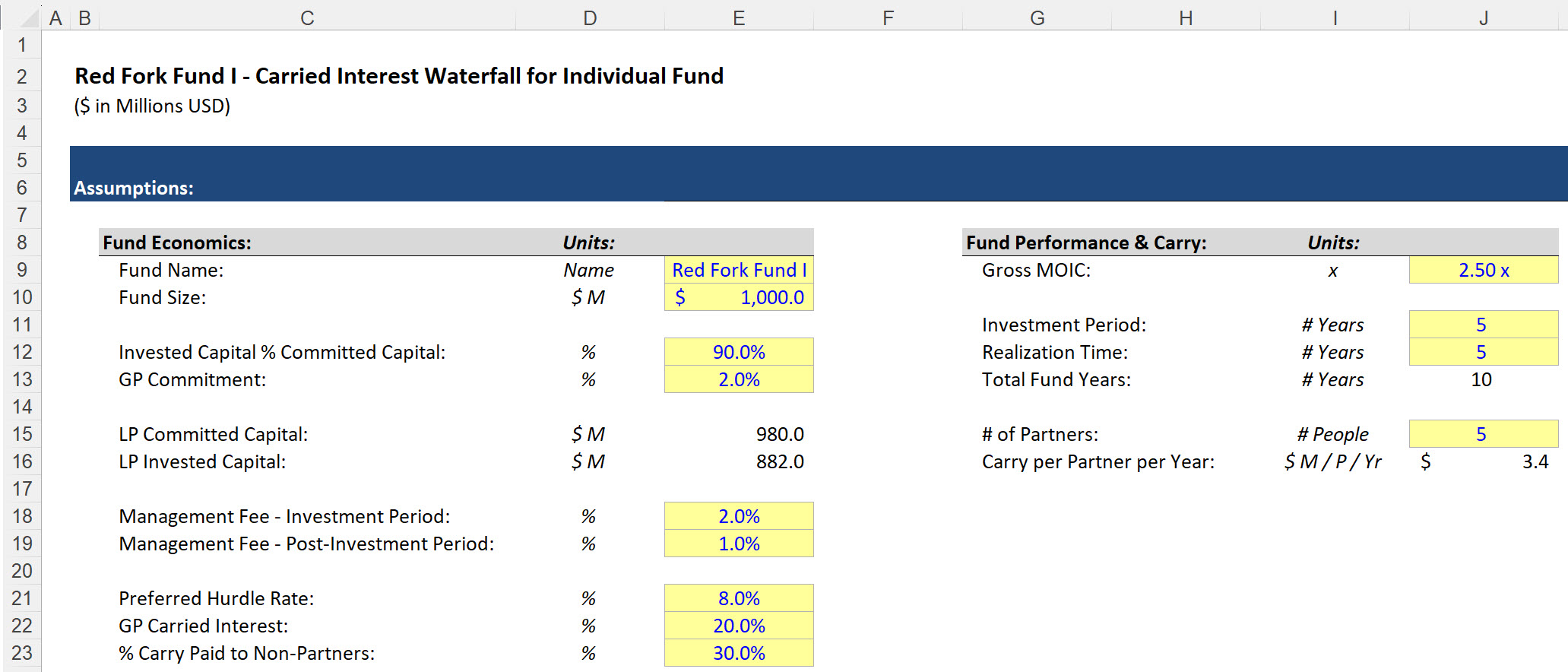This screenshot has height=672, width=1568.
Task: Click the Investment Period value cell
Action: pyautogui.click(x=1484, y=325)
